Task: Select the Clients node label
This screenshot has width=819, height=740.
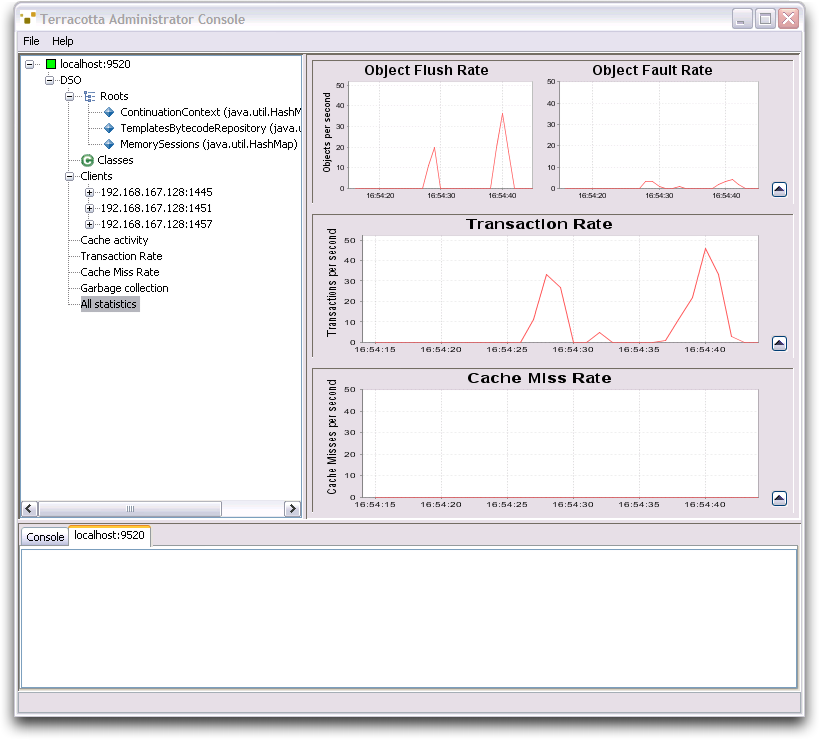Action: (96, 177)
